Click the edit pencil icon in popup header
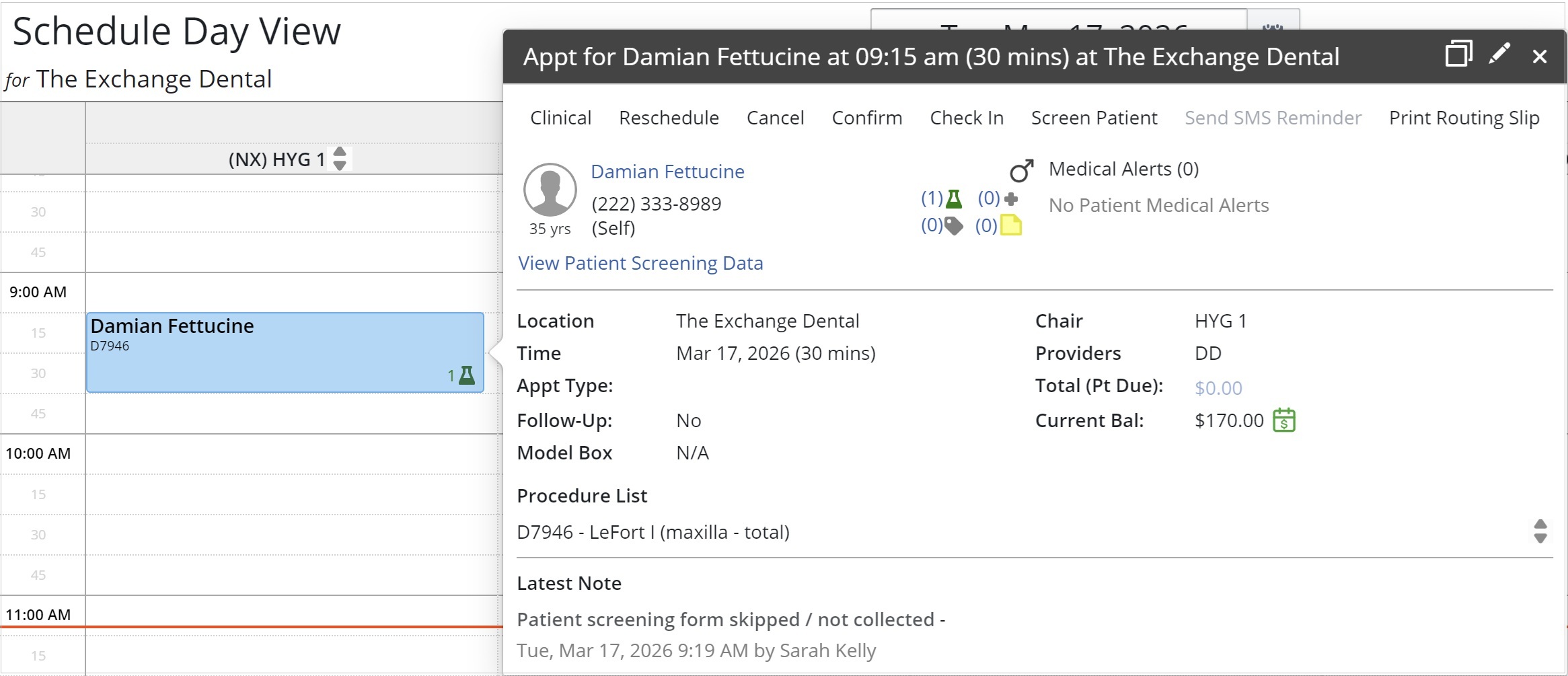 (1499, 54)
